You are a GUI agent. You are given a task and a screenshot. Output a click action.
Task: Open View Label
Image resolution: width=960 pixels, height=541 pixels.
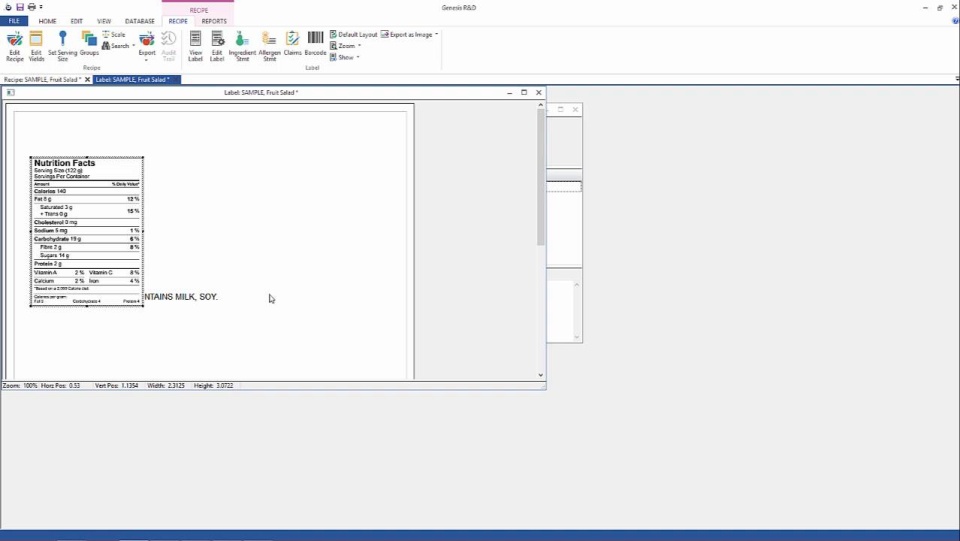point(195,44)
